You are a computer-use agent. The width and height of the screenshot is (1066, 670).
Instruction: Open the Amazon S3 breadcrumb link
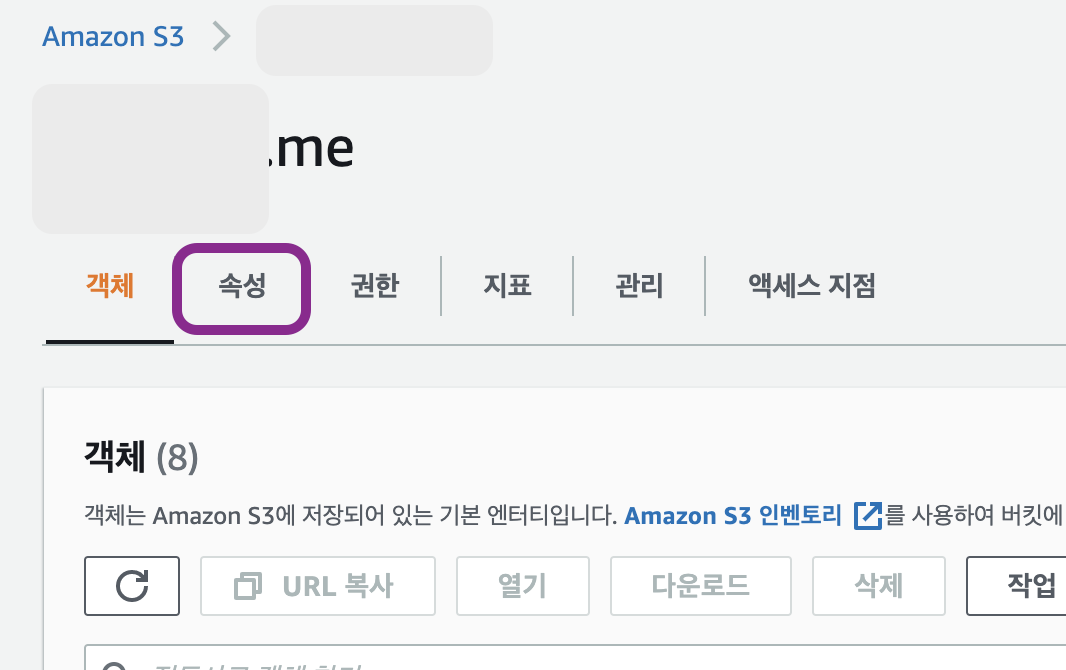pyautogui.click(x=113, y=37)
